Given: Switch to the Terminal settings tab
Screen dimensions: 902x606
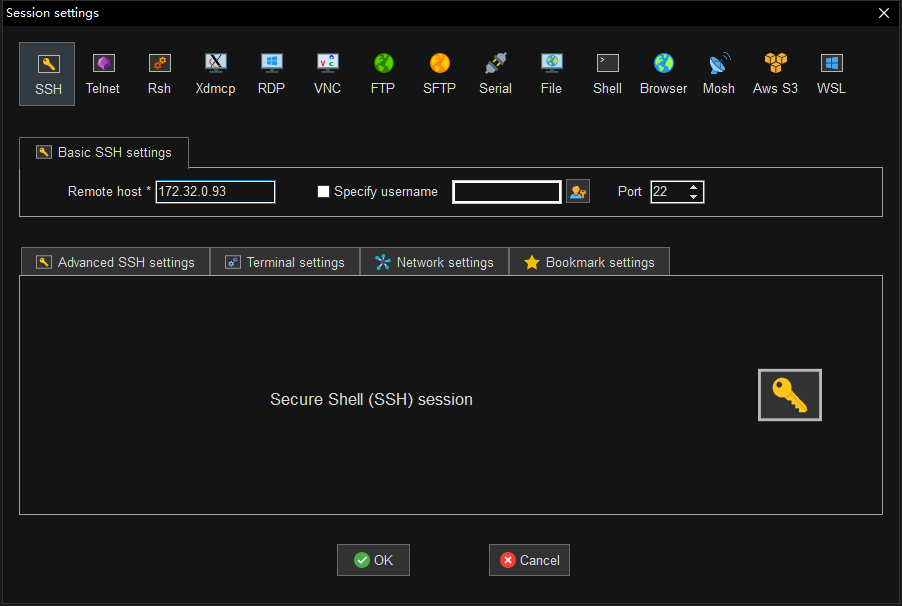Looking at the screenshot, I should point(285,262).
